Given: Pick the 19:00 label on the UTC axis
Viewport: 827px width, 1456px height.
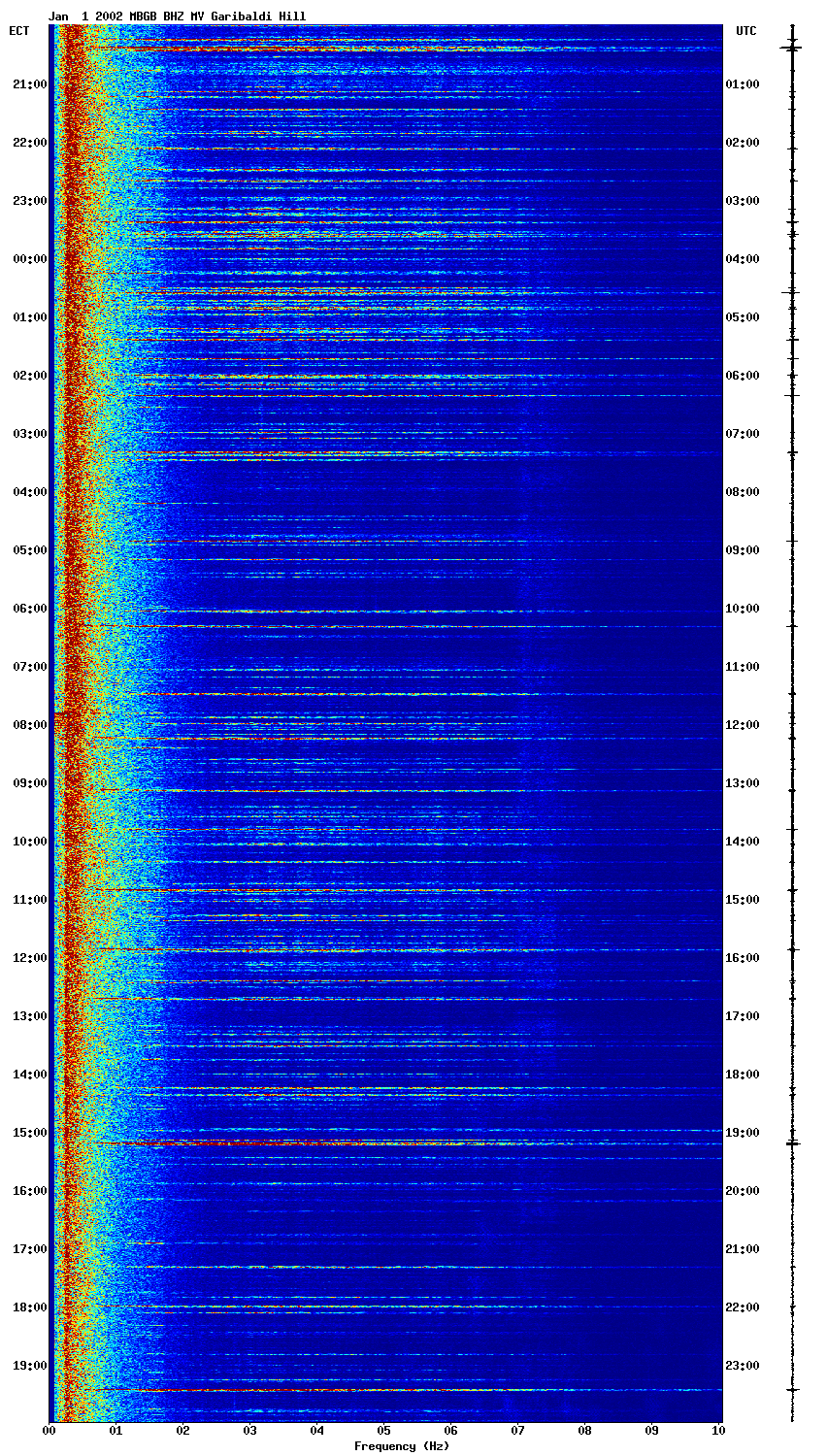Looking at the screenshot, I should pos(743,1133).
